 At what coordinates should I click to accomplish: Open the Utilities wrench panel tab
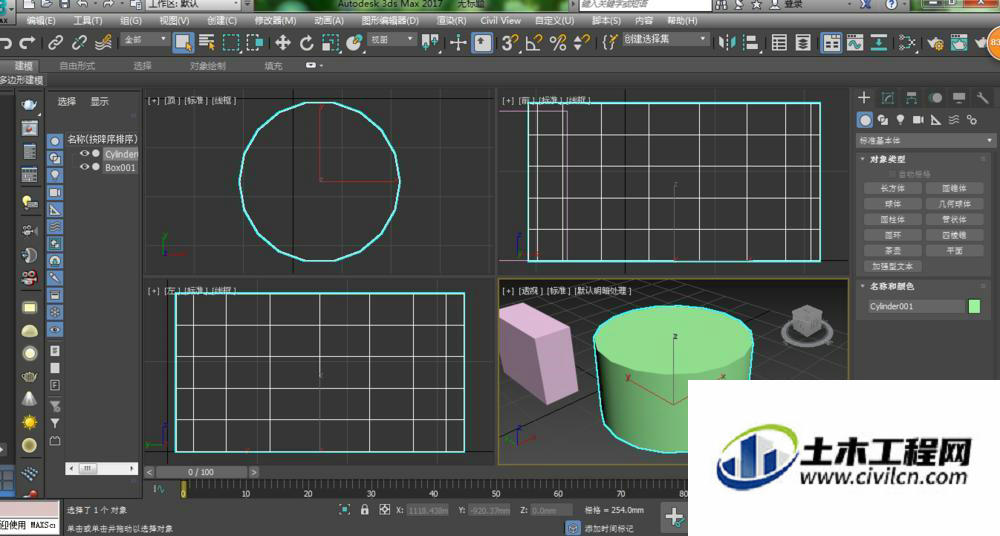coord(982,98)
